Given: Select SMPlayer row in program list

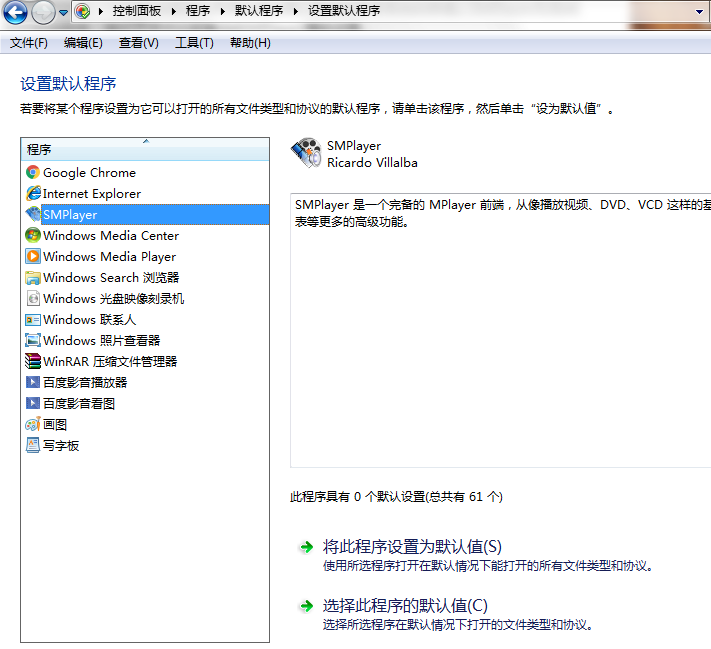Looking at the screenshot, I should point(145,214).
